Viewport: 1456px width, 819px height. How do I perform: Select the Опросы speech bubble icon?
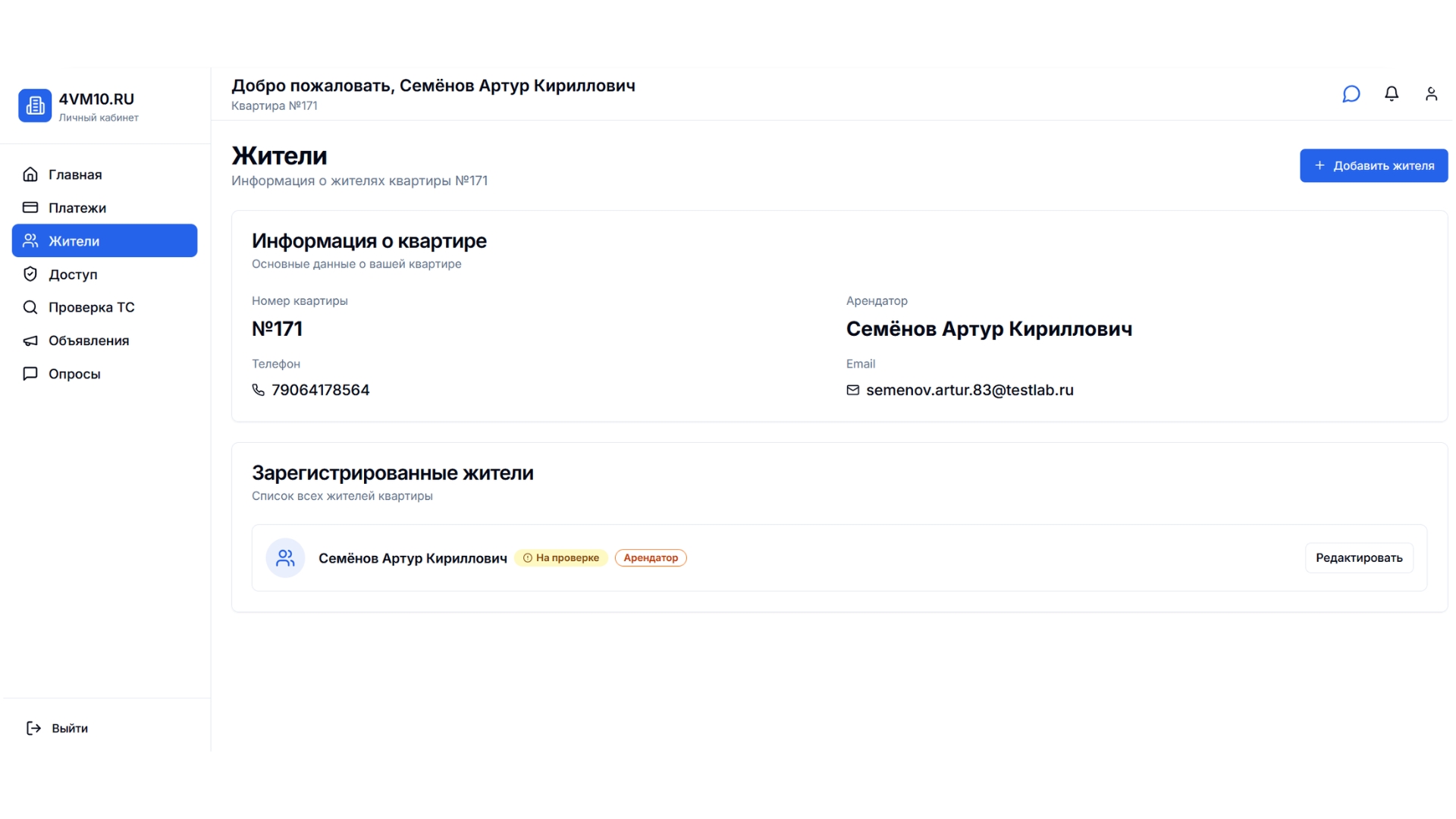(30, 373)
